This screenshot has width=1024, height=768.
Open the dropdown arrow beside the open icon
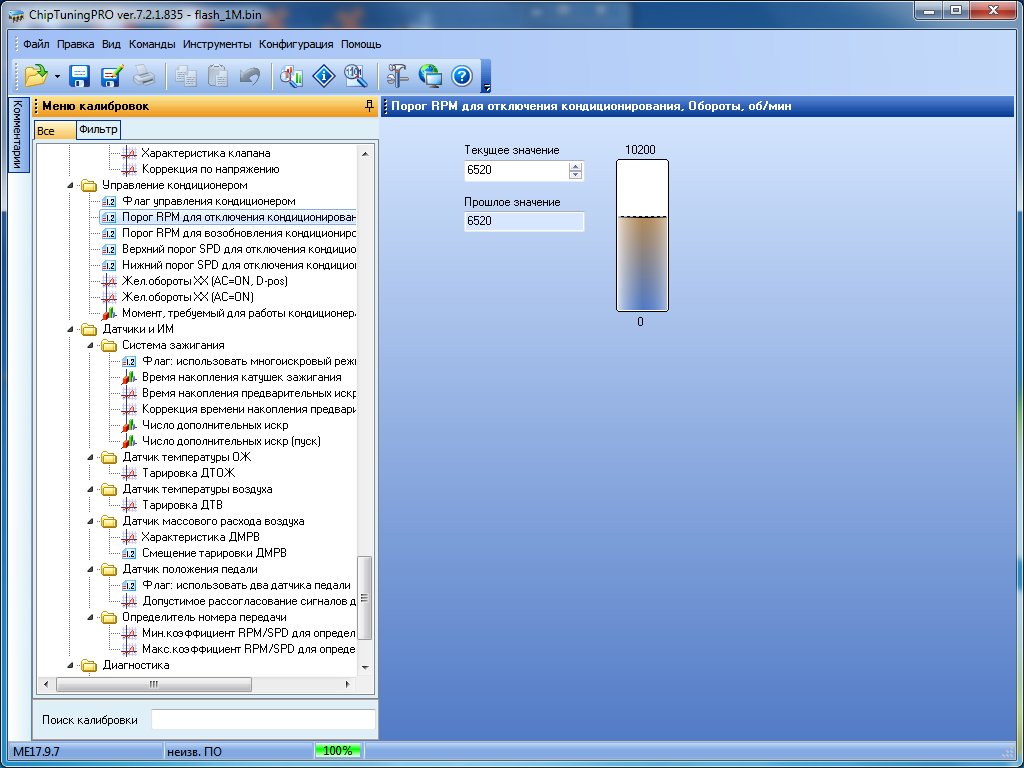tap(57, 76)
